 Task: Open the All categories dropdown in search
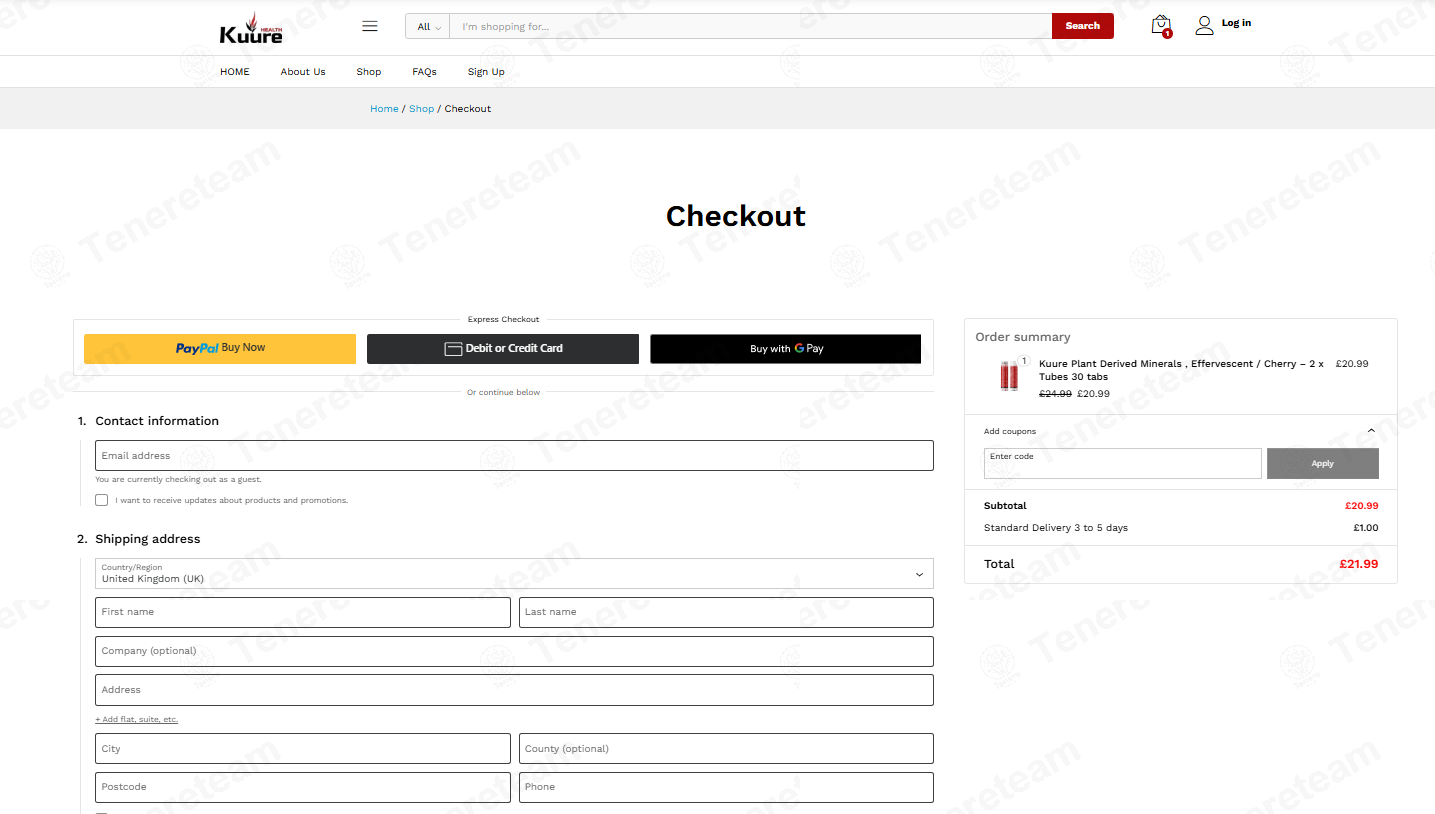click(428, 27)
